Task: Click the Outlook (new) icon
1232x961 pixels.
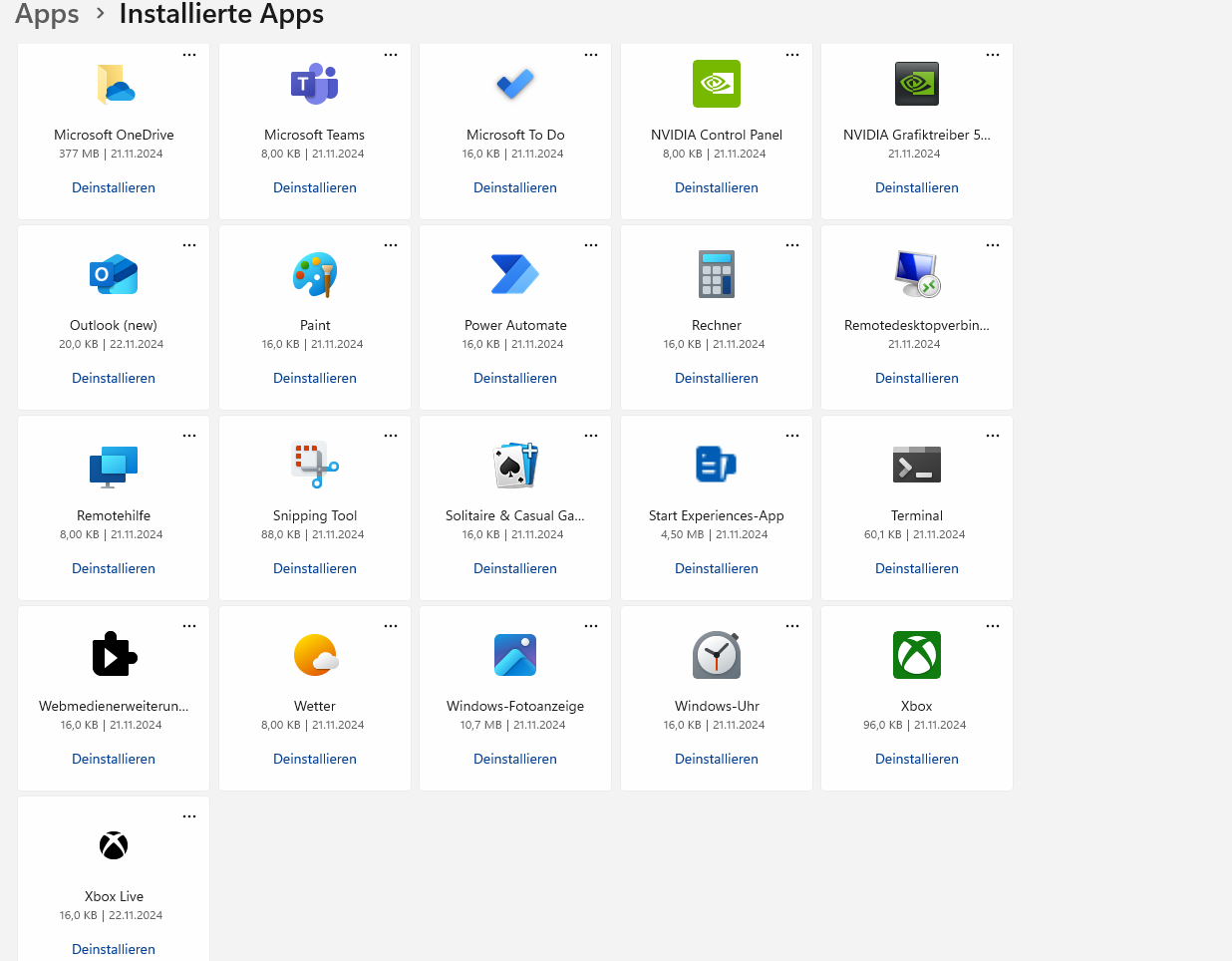Action: click(x=114, y=274)
